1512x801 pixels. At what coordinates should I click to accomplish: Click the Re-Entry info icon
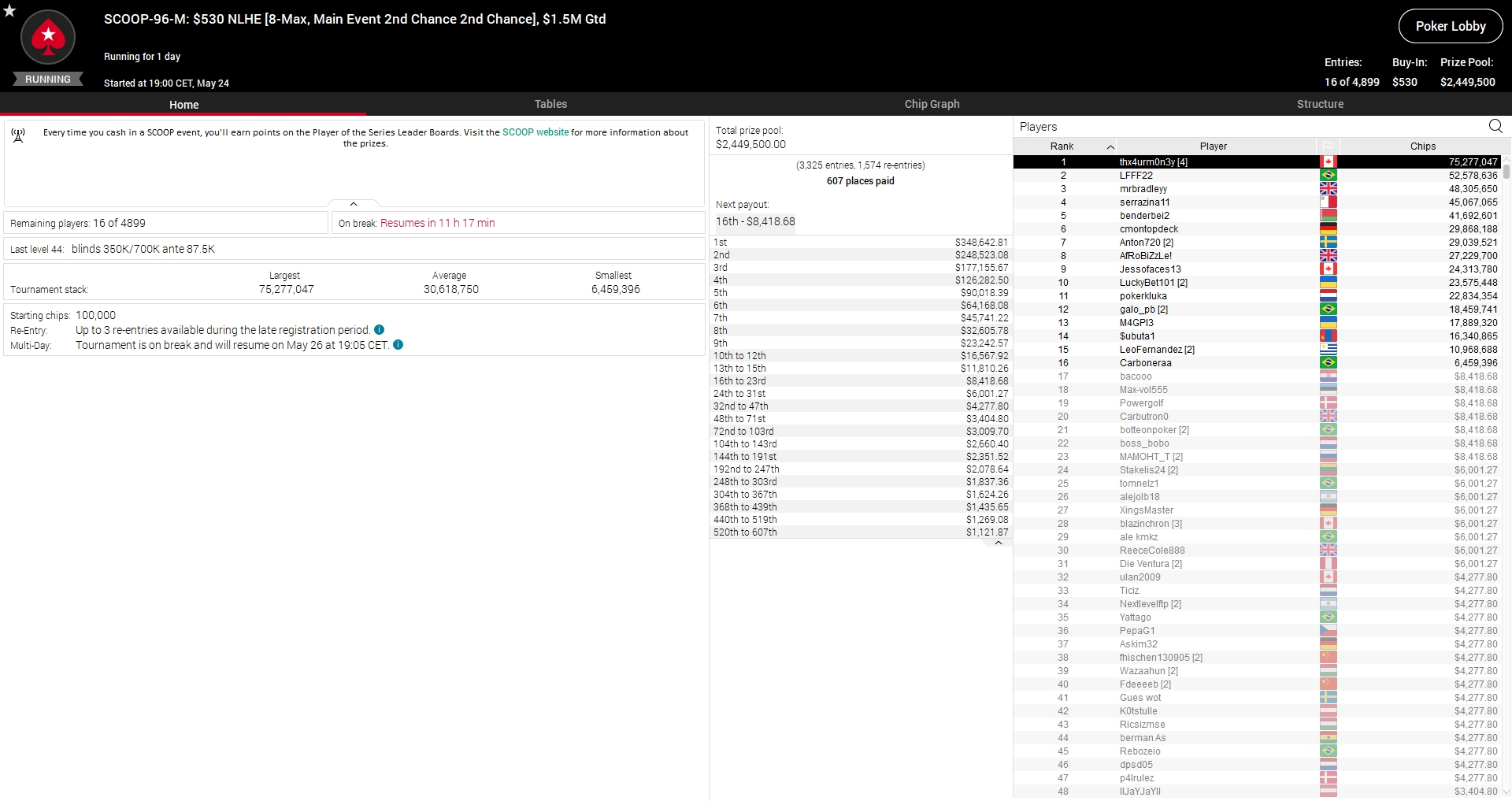pos(379,330)
